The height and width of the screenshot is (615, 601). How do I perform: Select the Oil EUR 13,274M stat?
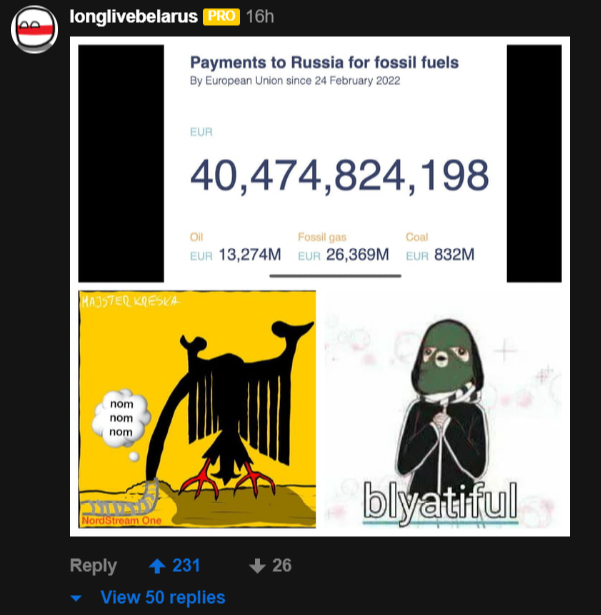coord(235,247)
